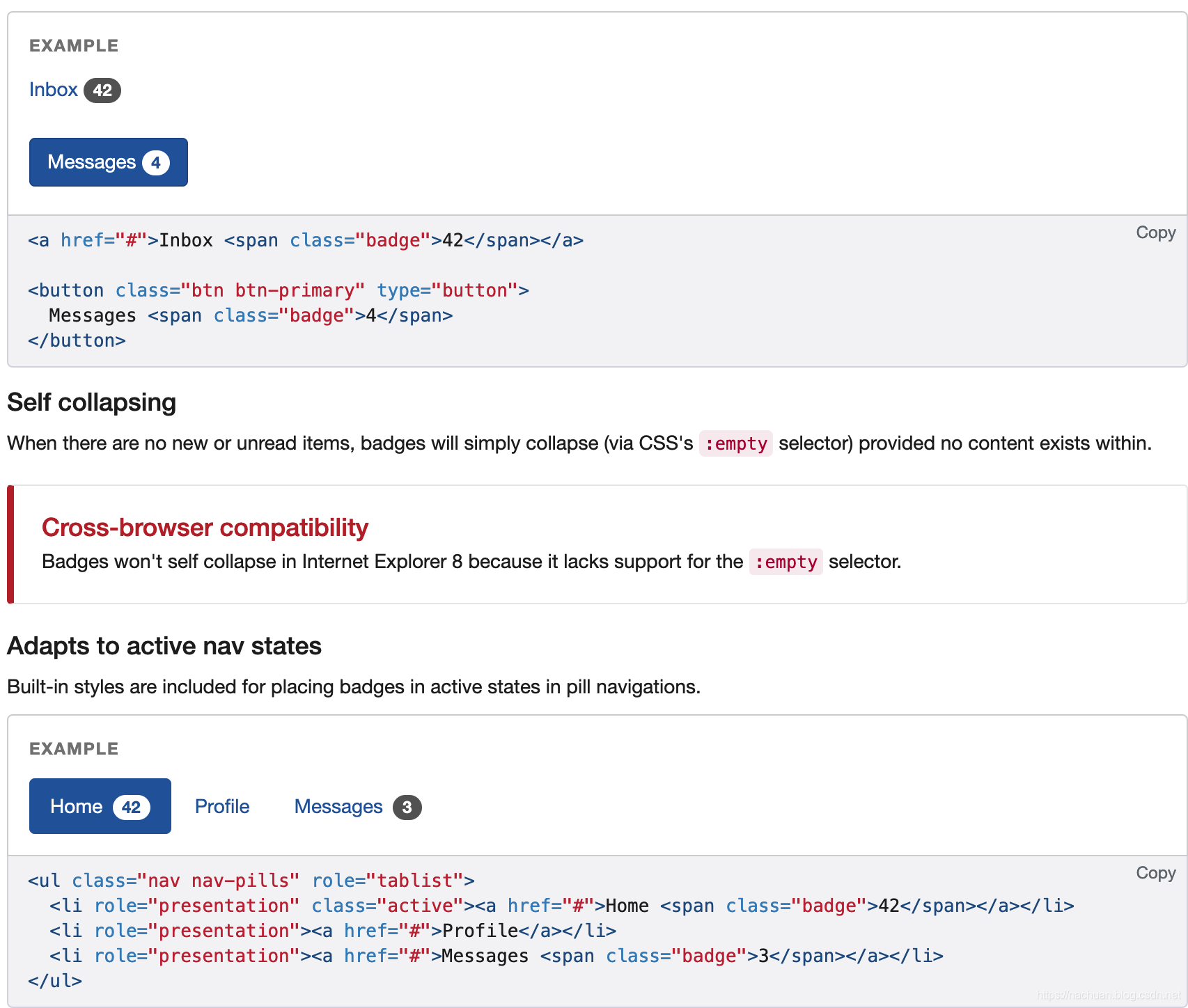Click the Inbox link with badge 42
This screenshot has height=1008, width=1188.
pyautogui.click(x=53, y=89)
